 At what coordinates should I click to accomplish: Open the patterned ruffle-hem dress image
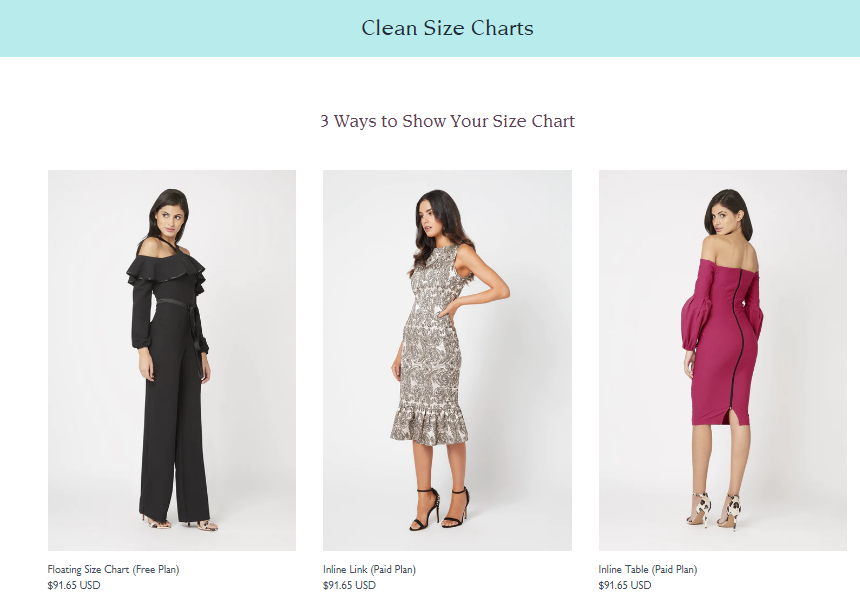[x=447, y=360]
